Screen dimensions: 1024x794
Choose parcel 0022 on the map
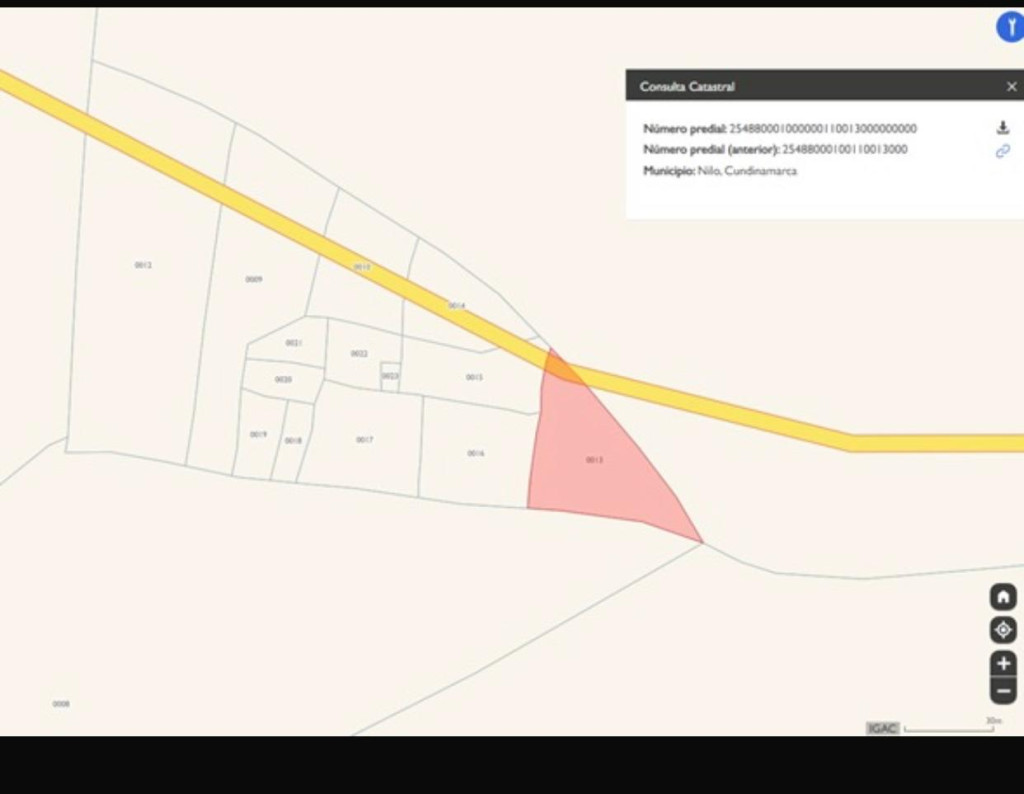click(x=359, y=354)
